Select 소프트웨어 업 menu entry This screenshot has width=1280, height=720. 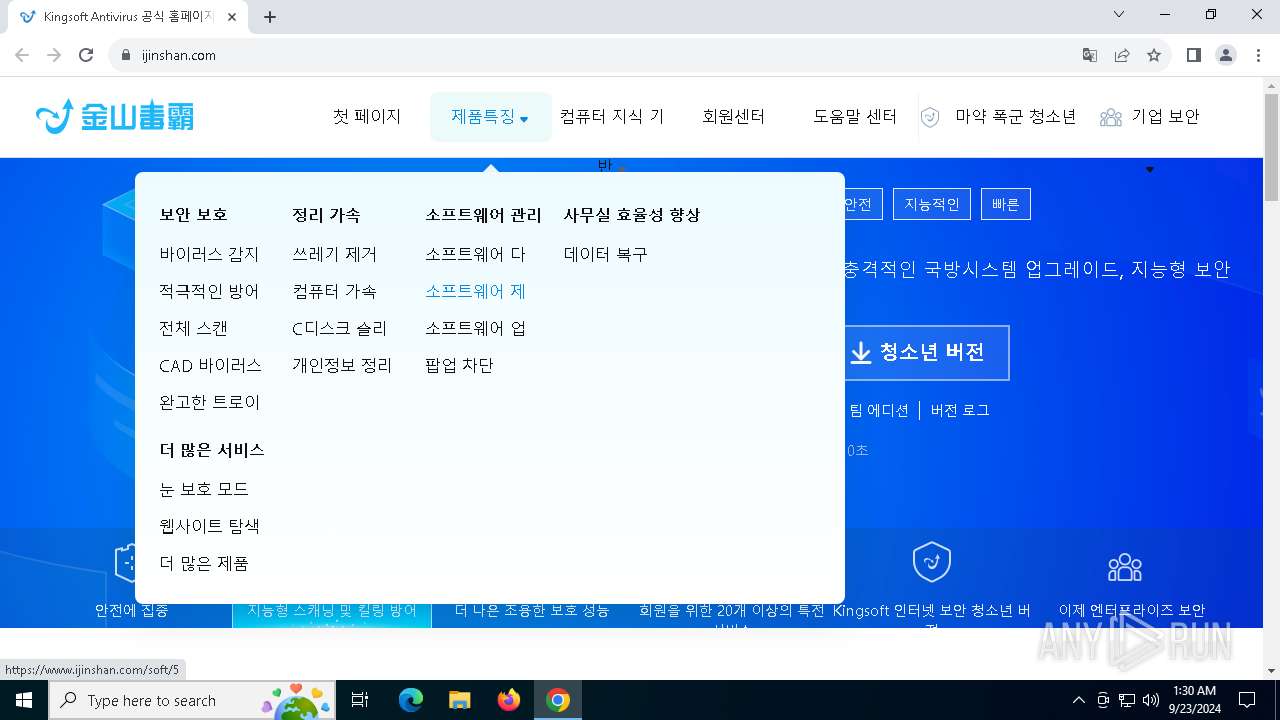click(x=475, y=328)
